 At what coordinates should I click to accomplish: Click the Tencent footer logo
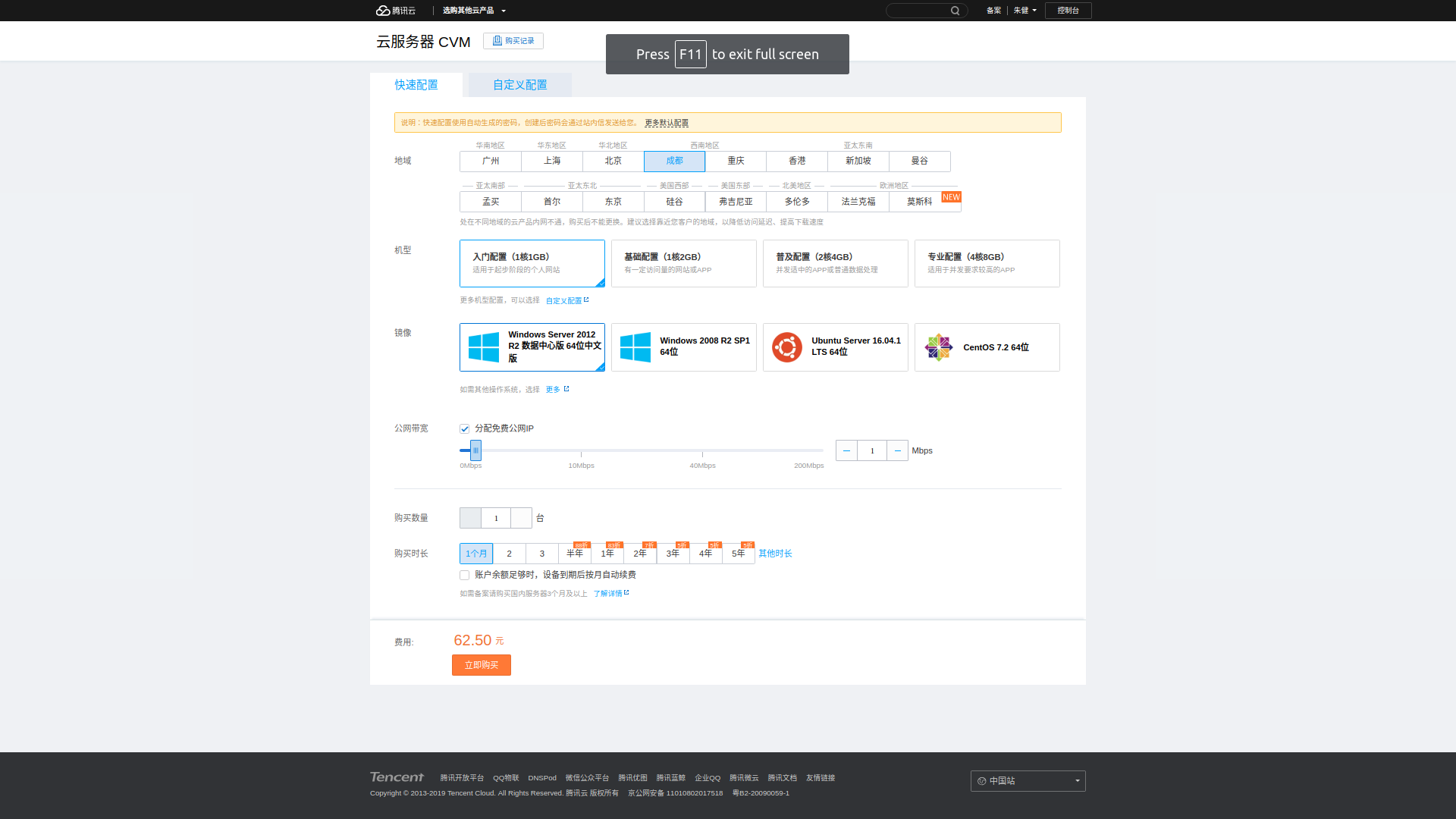click(x=397, y=777)
